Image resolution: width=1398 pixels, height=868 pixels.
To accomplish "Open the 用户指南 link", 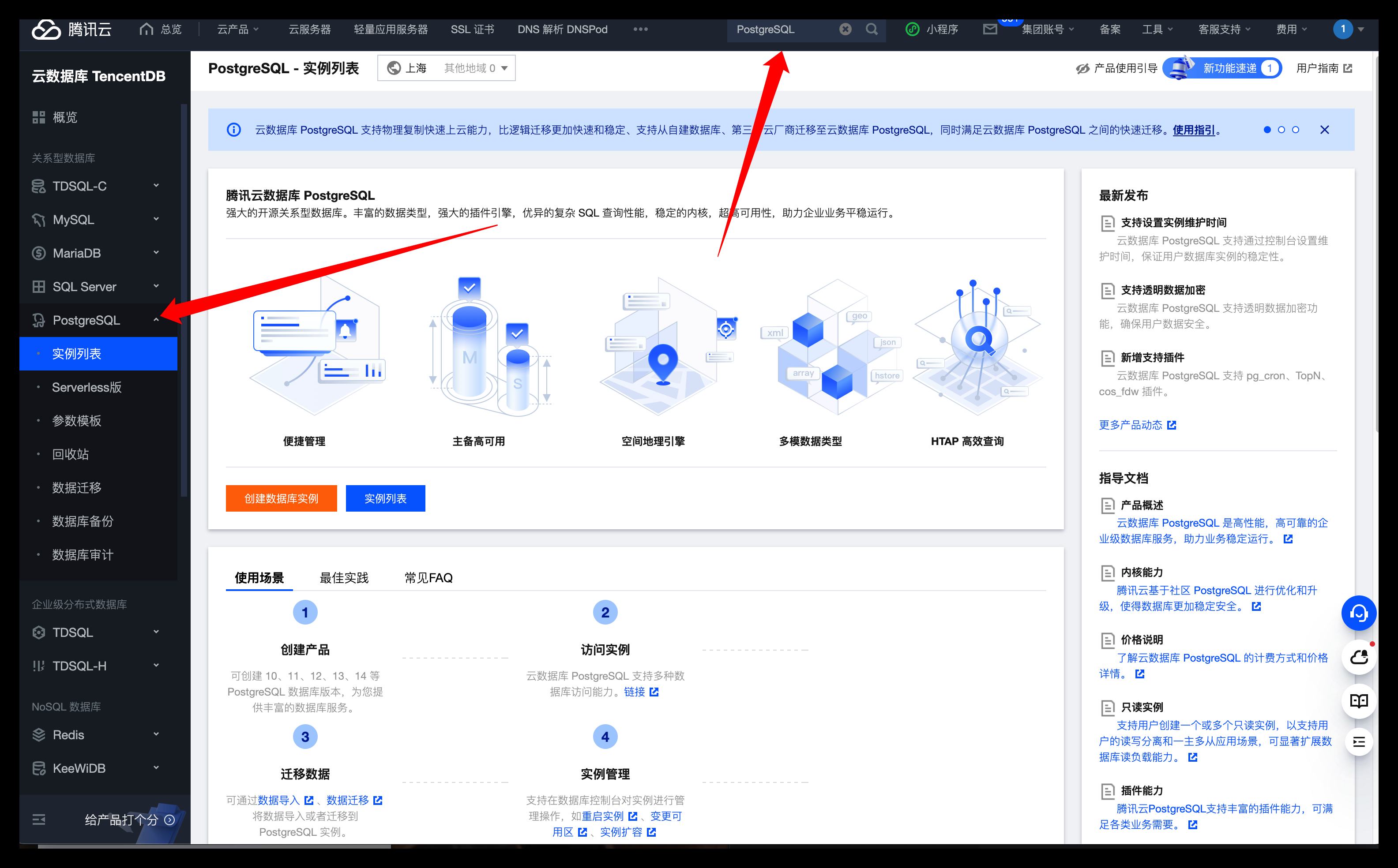I will tap(1324, 68).
